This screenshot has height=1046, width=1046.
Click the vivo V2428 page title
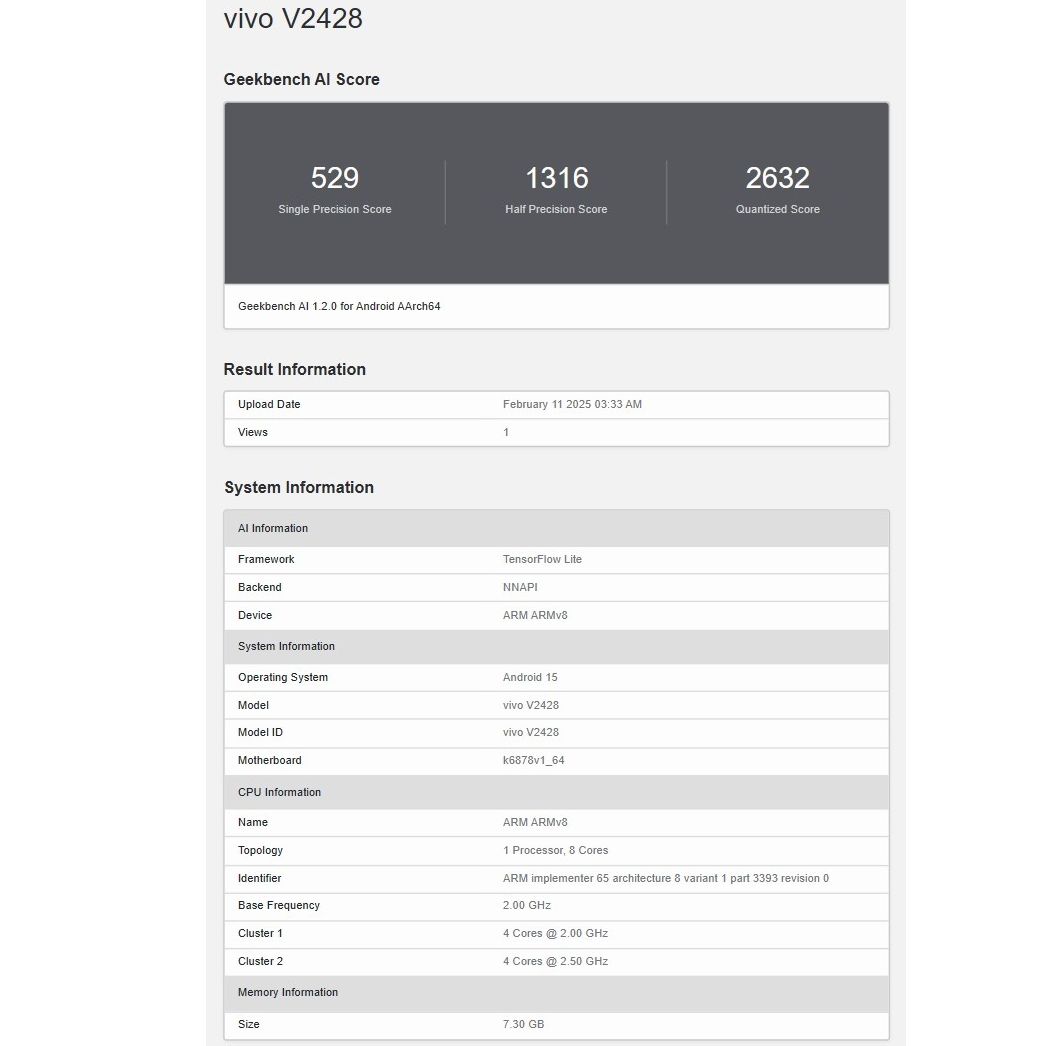pos(293,18)
